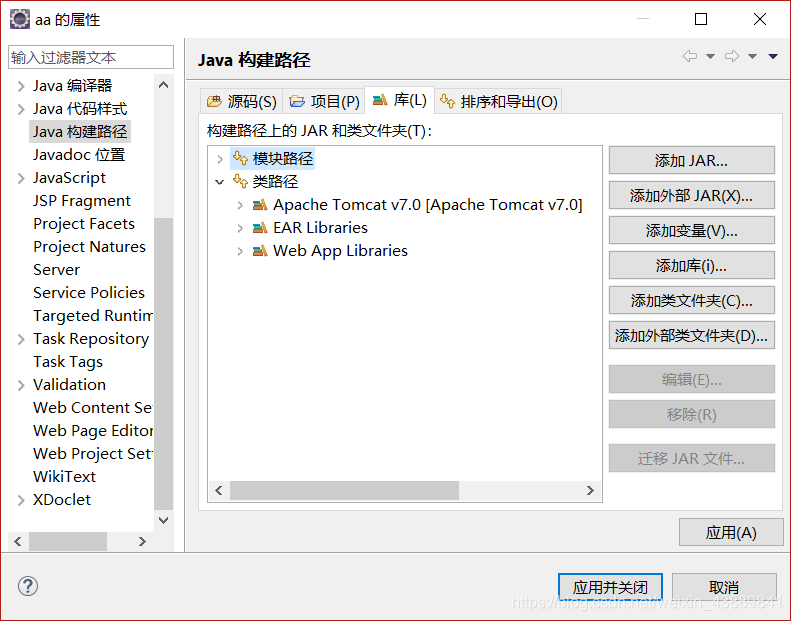Click the sidebar scroll up arrow

pos(163,85)
